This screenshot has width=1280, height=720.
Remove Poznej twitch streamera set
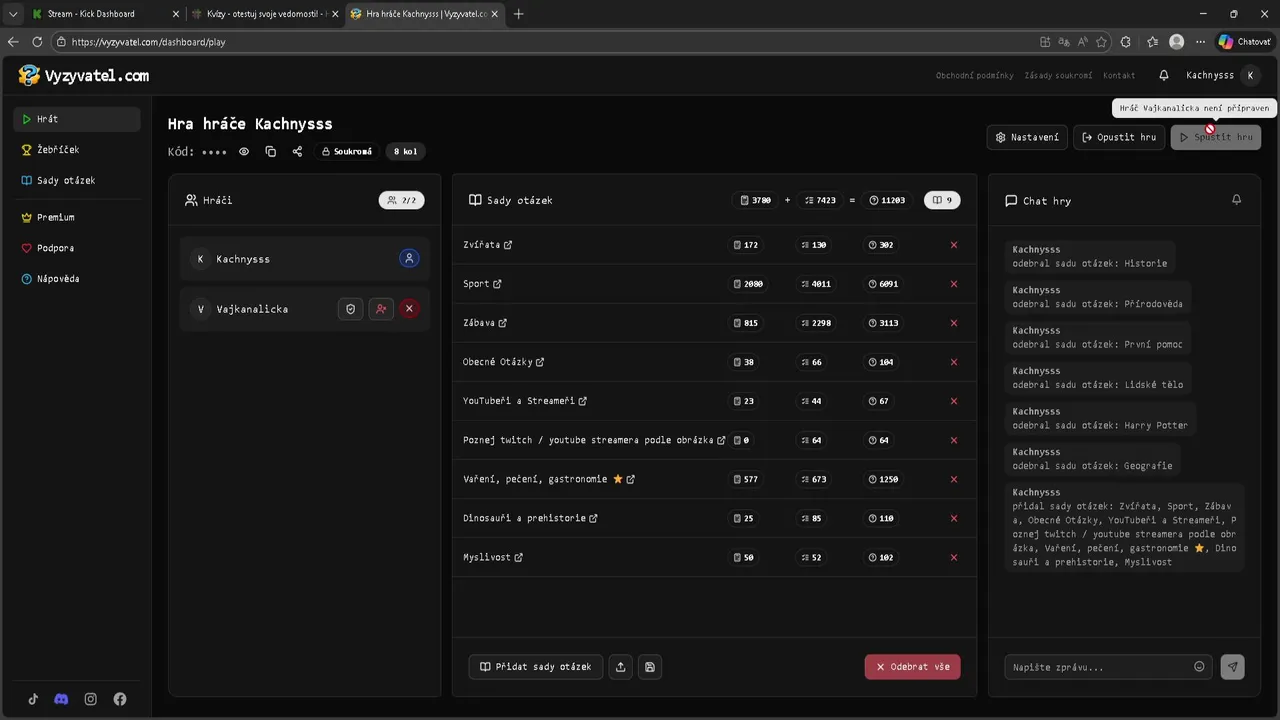pos(954,440)
